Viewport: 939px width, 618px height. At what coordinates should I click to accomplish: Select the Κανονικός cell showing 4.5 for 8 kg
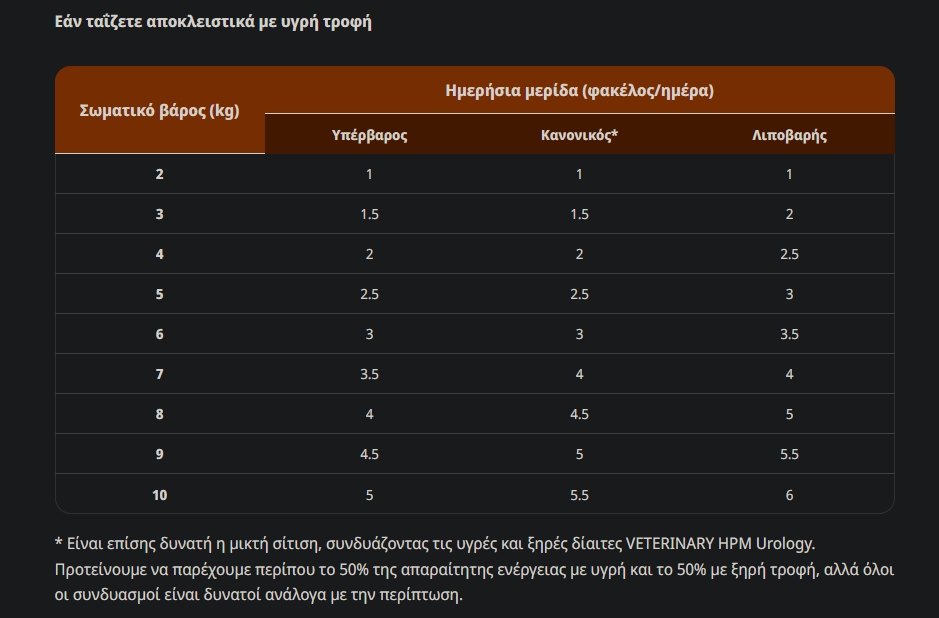tap(579, 414)
